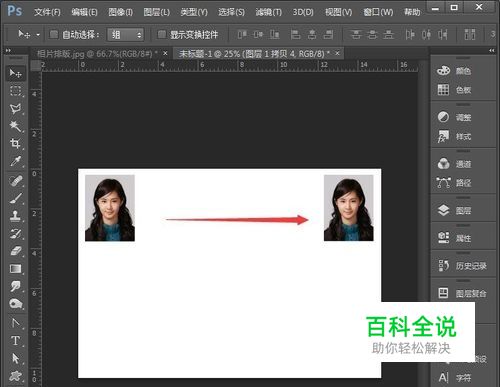Select the Eraser tool
The height and width of the screenshot is (387, 500).
tap(15, 251)
